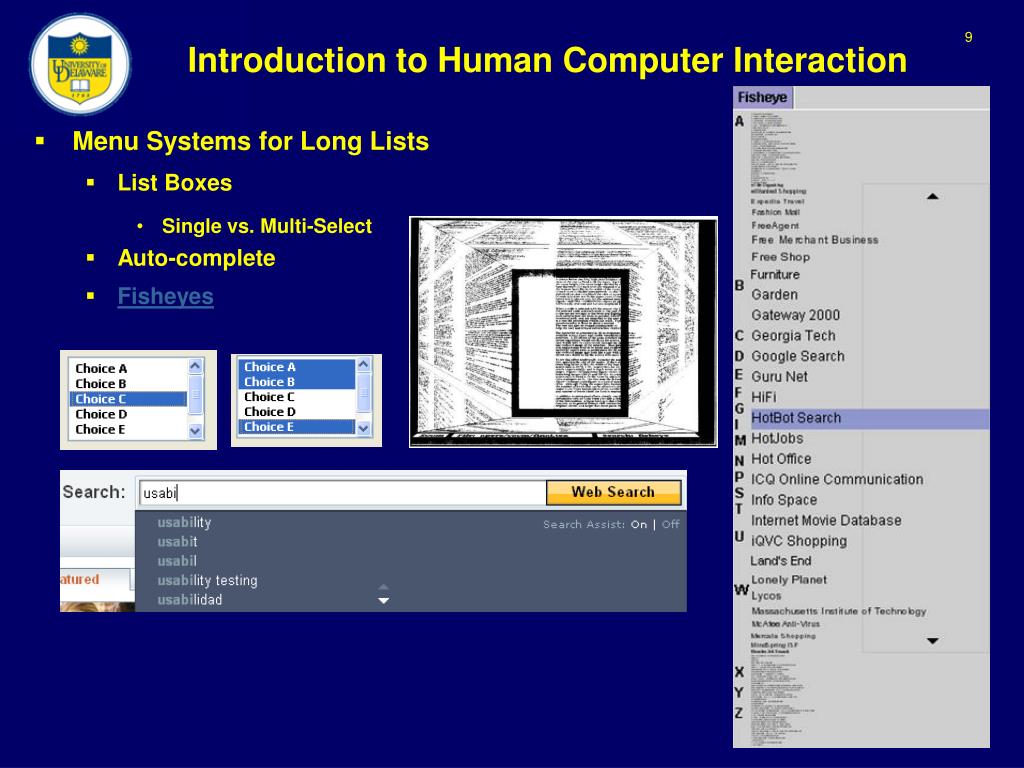
Task: Click the fisheye document-wall image
Action: [x=564, y=332]
